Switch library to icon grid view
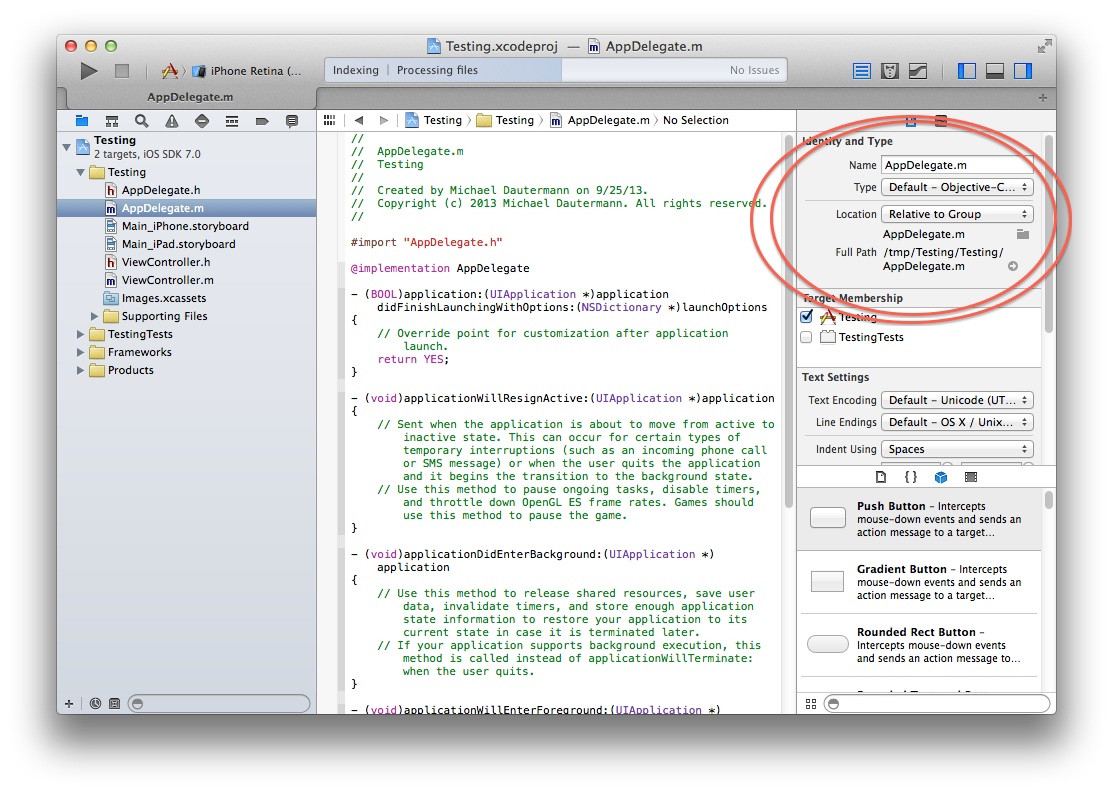Screen dimensions: 1113x793 811,704
